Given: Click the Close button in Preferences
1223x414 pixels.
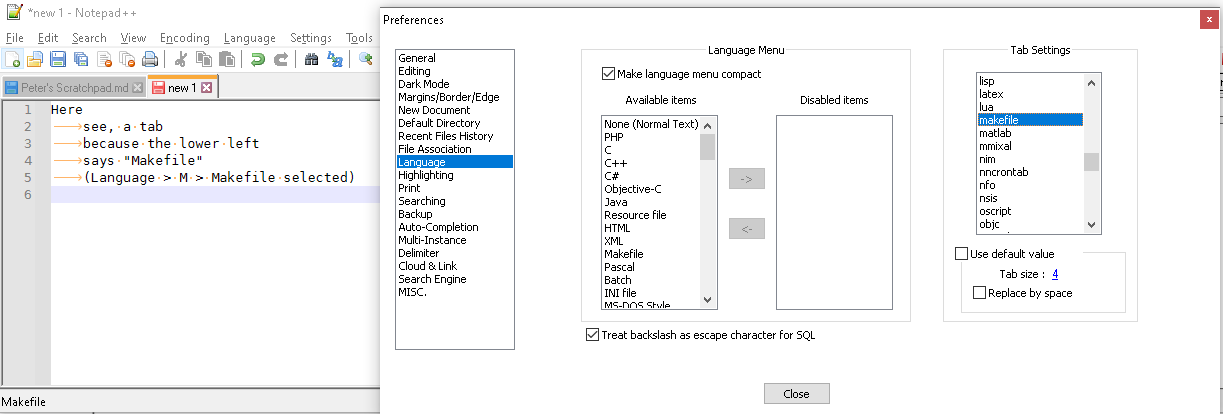Looking at the screenshot, I should (796, 394).
